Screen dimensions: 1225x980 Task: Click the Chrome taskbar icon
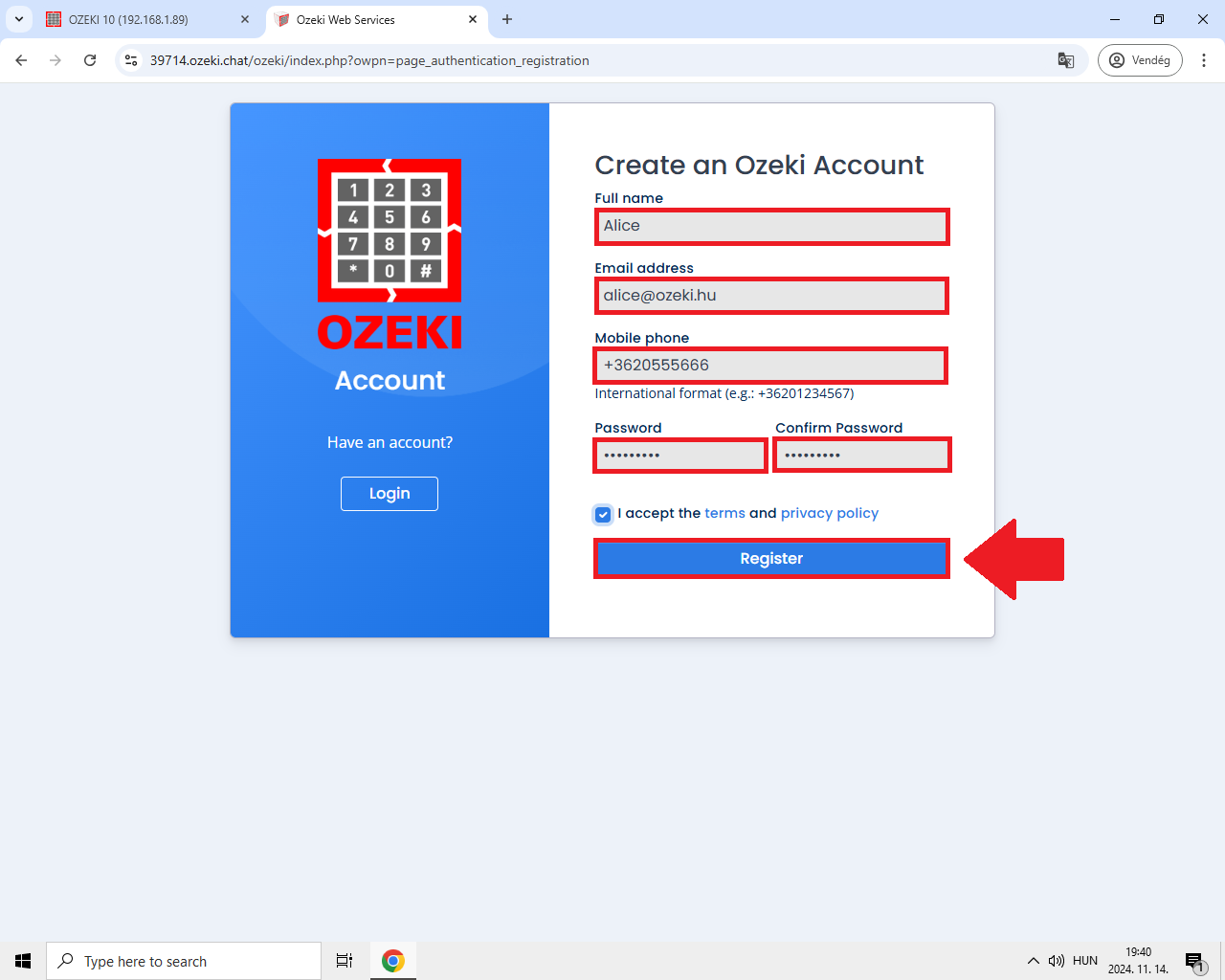tap(392, 961)
